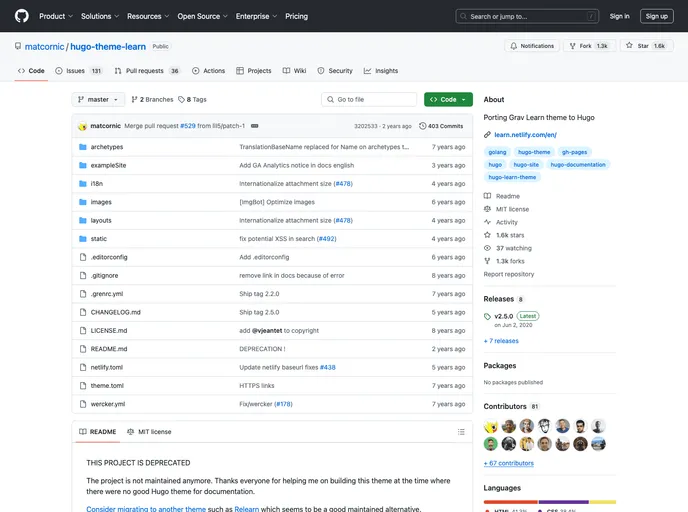Click Report repository link

(x=509, y=274)
